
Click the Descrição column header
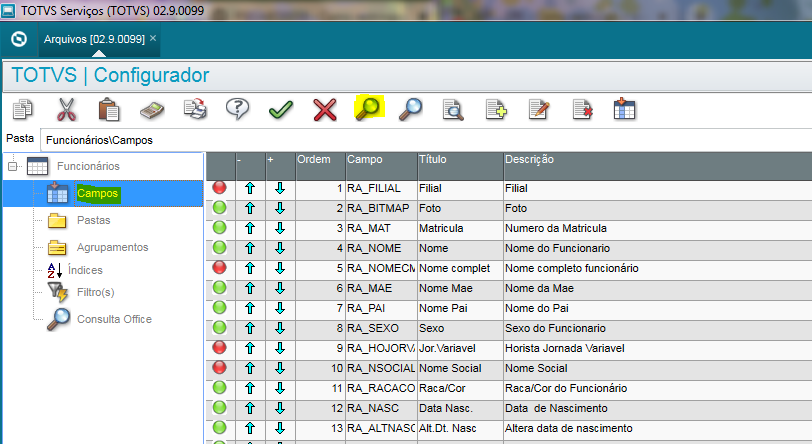point(658,166)
